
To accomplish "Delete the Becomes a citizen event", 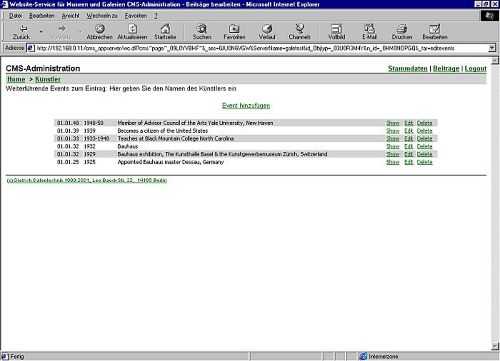I will (x=424, y=131).
